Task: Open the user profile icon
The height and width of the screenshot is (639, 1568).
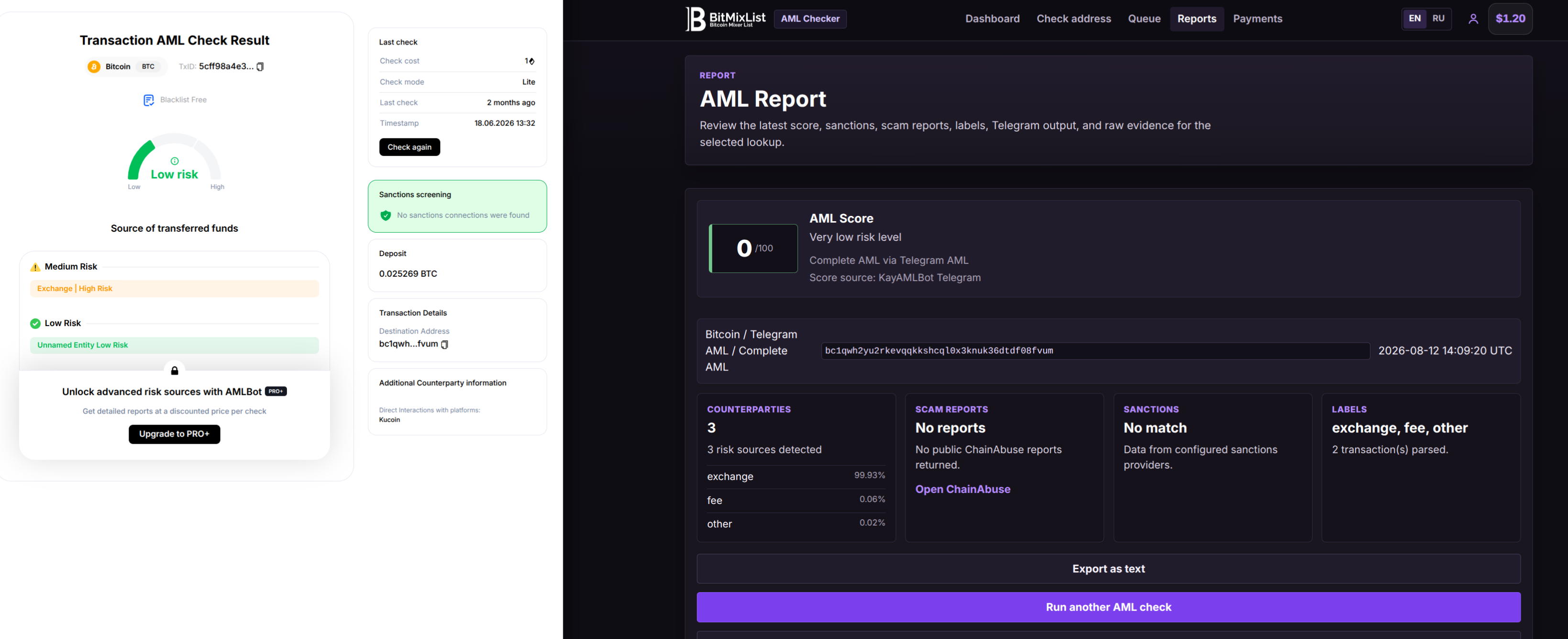Action: [x=1473, y=19]
